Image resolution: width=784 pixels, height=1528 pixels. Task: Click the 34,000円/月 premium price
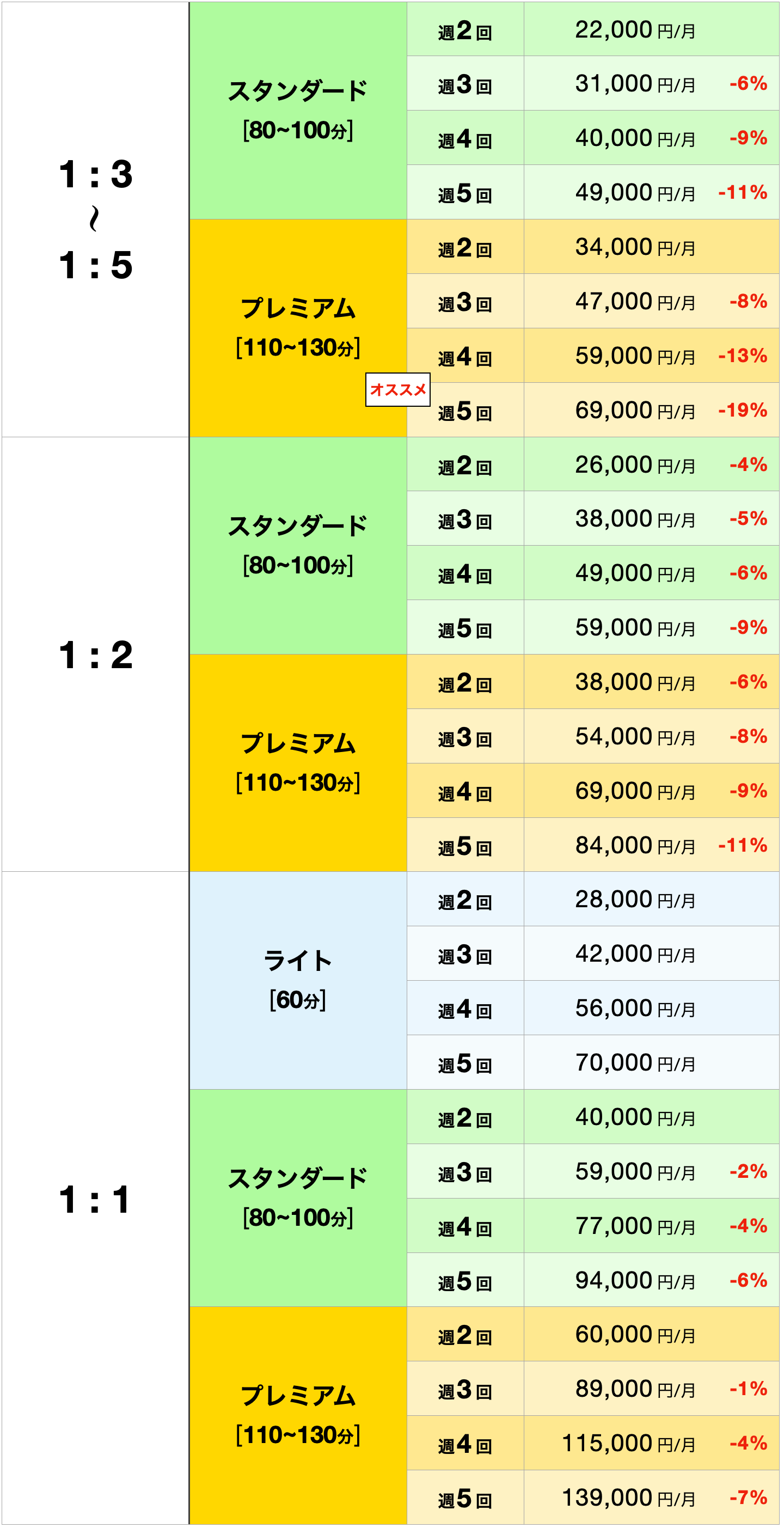[635, 247]
